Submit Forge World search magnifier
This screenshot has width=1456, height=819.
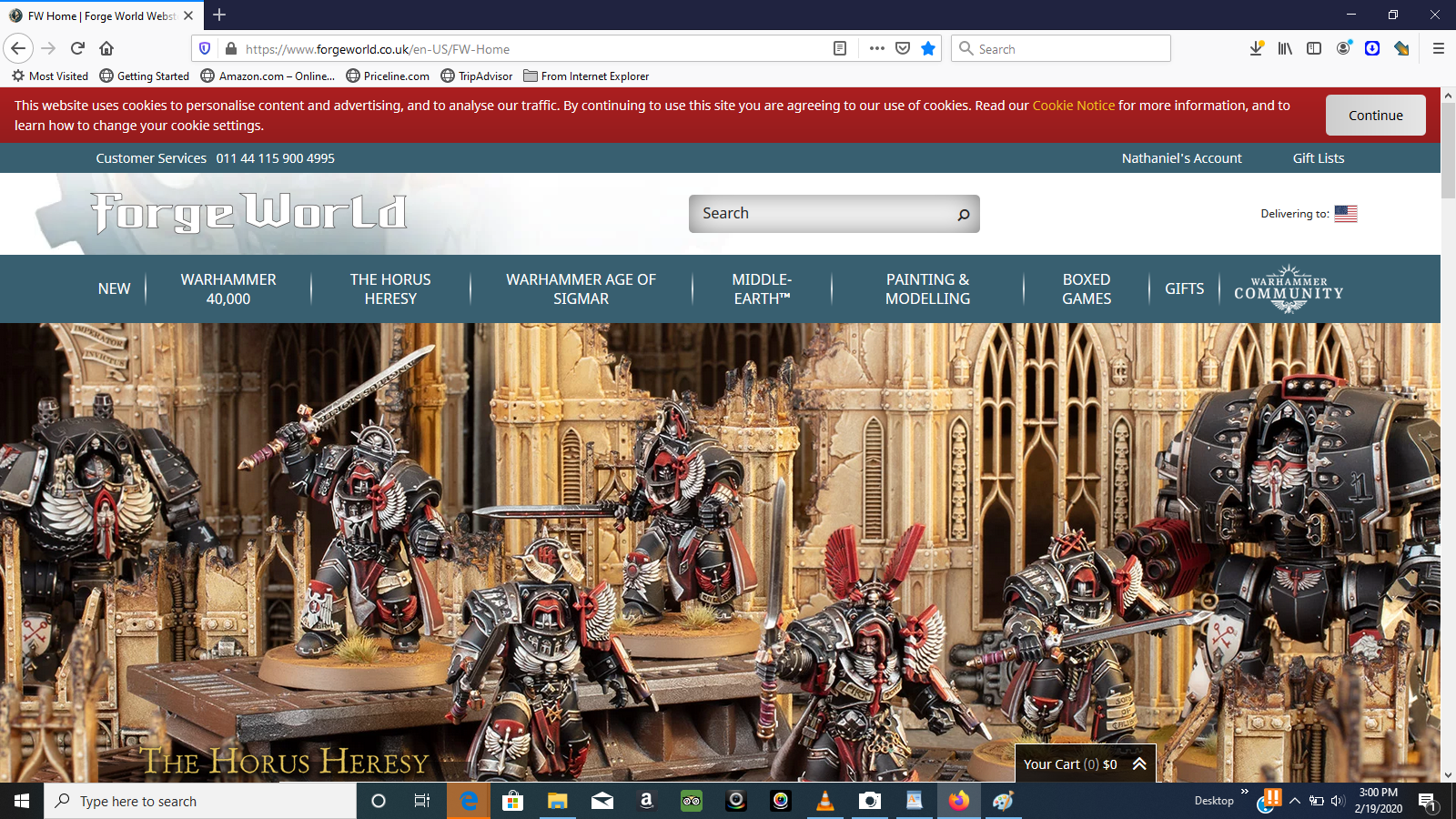(x=963, y=215)
